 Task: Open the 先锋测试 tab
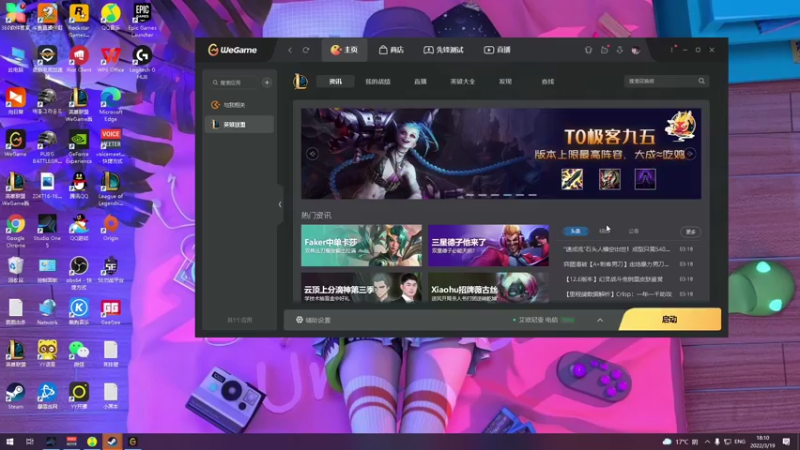pyautogui.click(x=443, y=50)
